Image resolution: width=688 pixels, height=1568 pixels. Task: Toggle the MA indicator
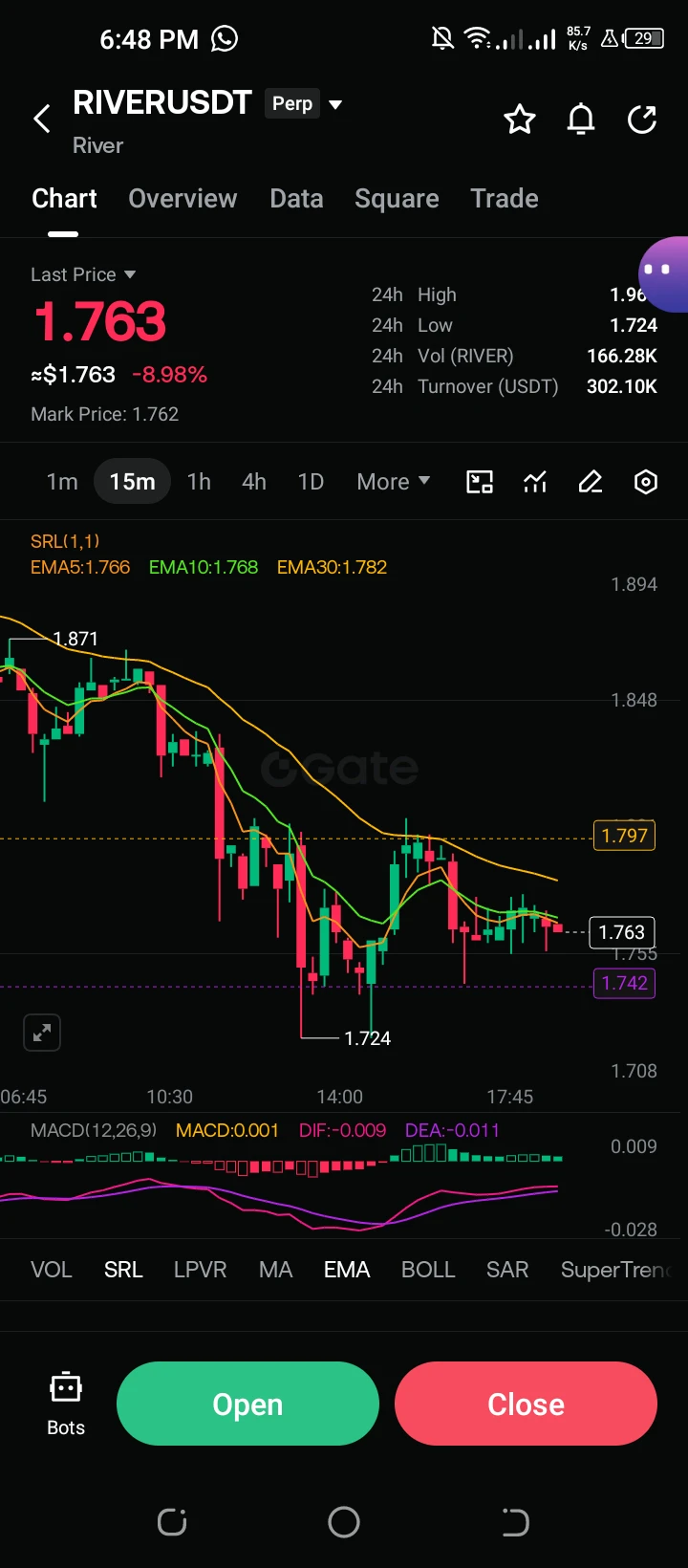(x=275, y=1270)
